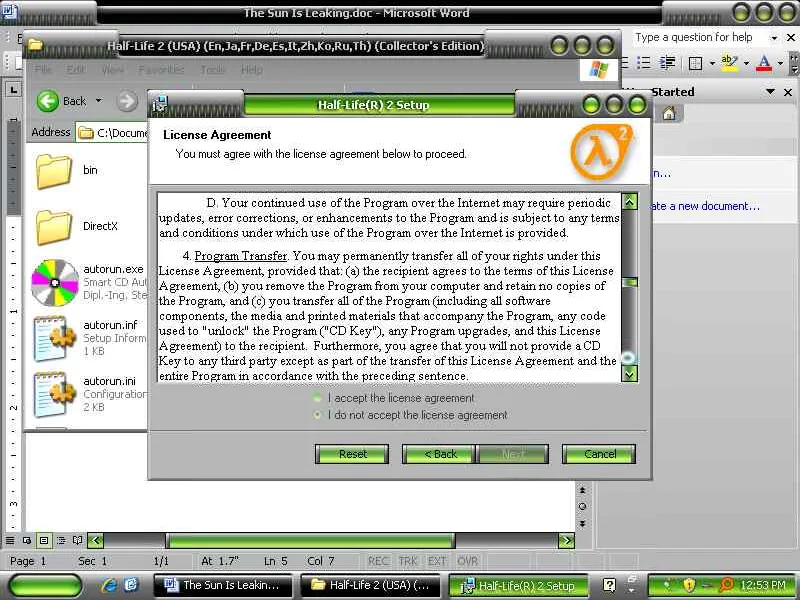Open the security shield tray icon
The image size is (800, 600).
point(689,585)
